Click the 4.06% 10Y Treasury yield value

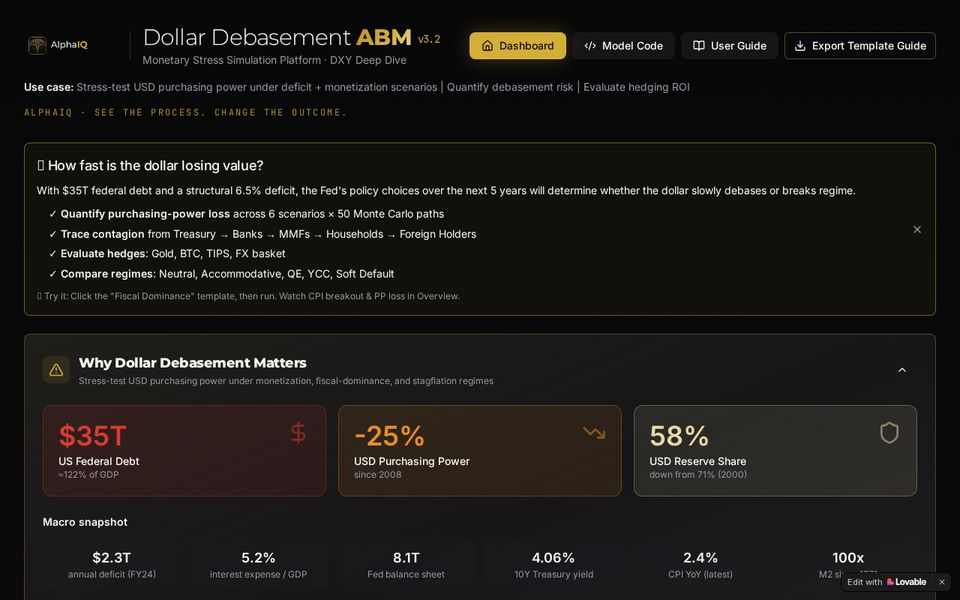coord(553,558)
